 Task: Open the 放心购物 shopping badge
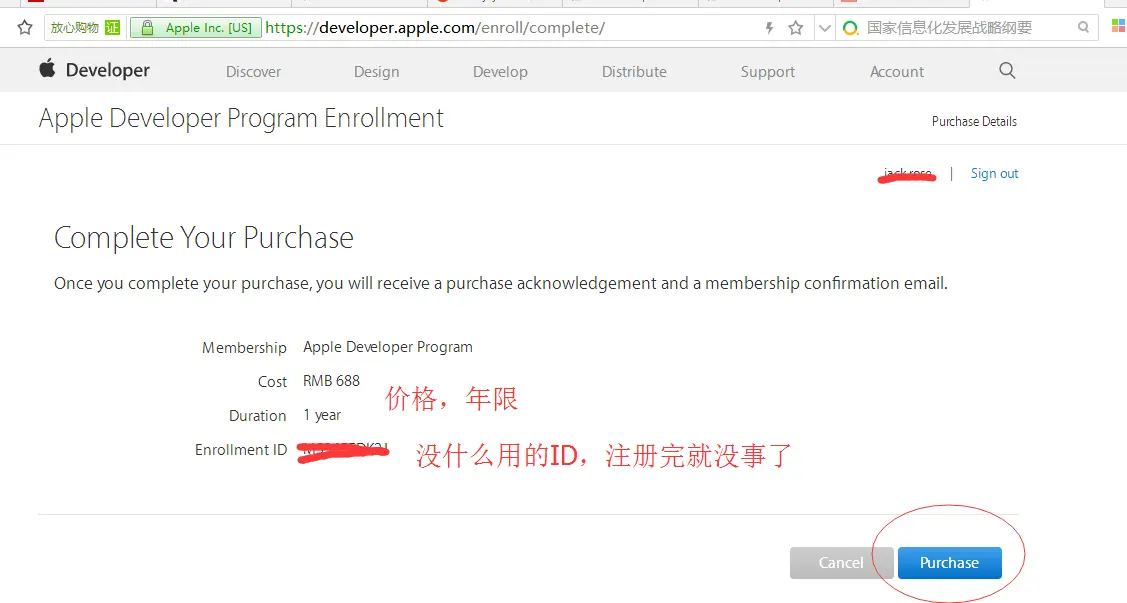pos(84,28)
